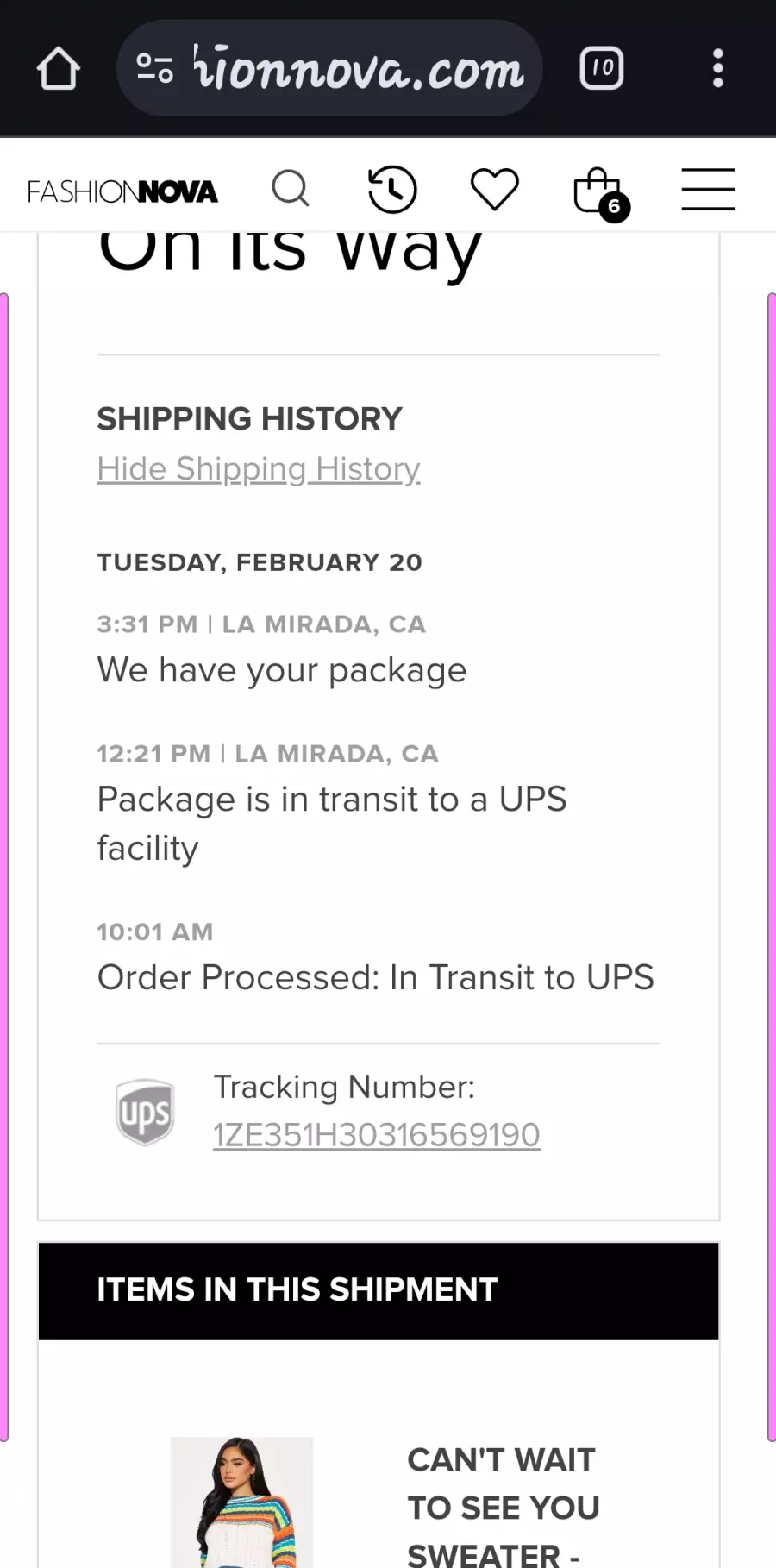Collapse via Hide Shipping History link
Image resolution: width=776 pixels, height=1568 pixels.
tap(259, 469)
